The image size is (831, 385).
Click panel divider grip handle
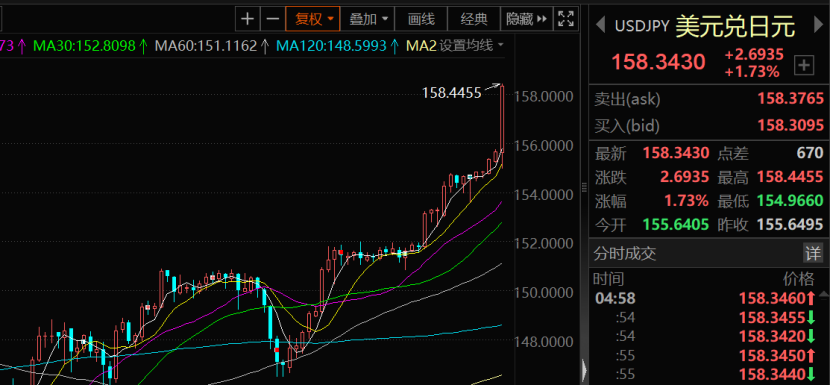[585, 187]
